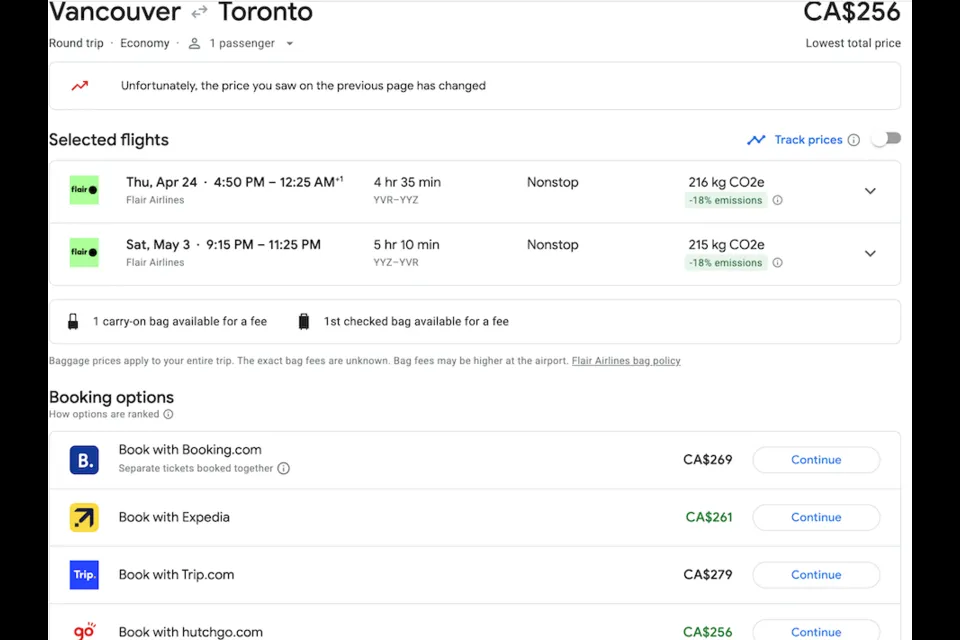This screenshot has height=640, width=960.
Task: Expand the Sat, May 3 flight details
Action: pyautogui.click(x=870, y=253)
